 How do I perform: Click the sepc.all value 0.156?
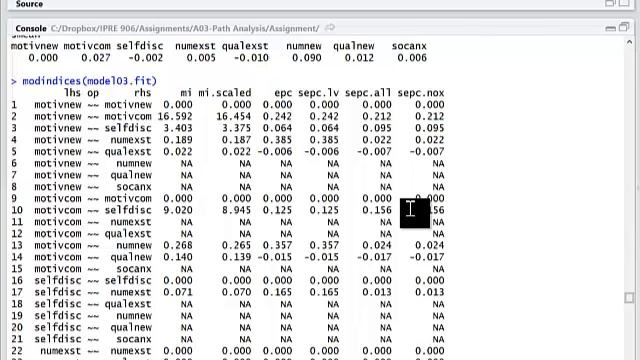(x=377, y=210)
